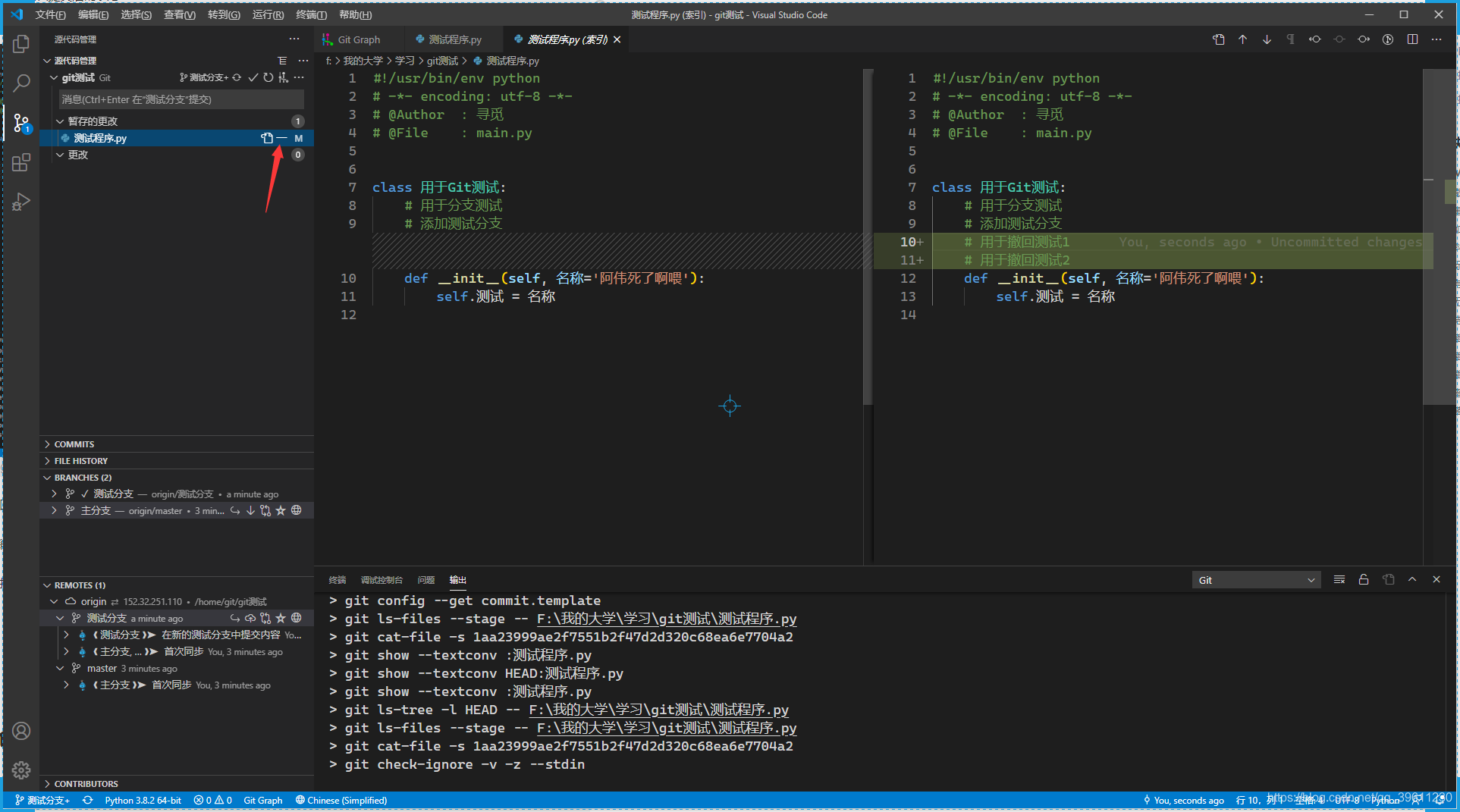Open next revision comparison icon

point(1364,39)
